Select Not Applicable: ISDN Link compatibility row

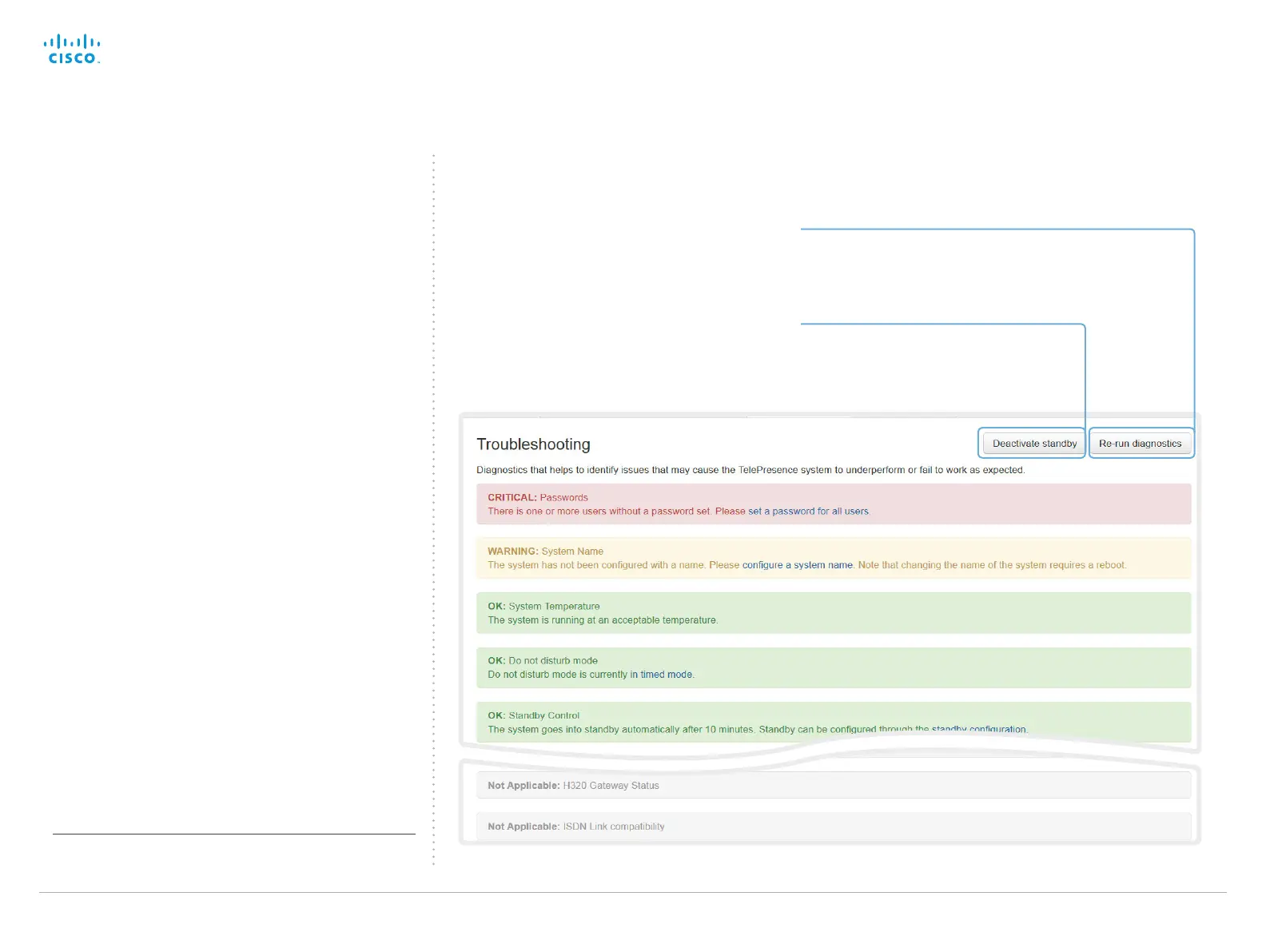[834, 827]
